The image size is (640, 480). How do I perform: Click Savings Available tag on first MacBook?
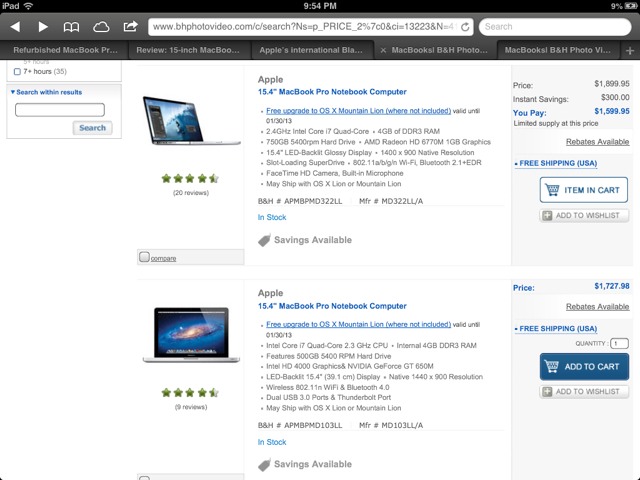pos(305,240)
